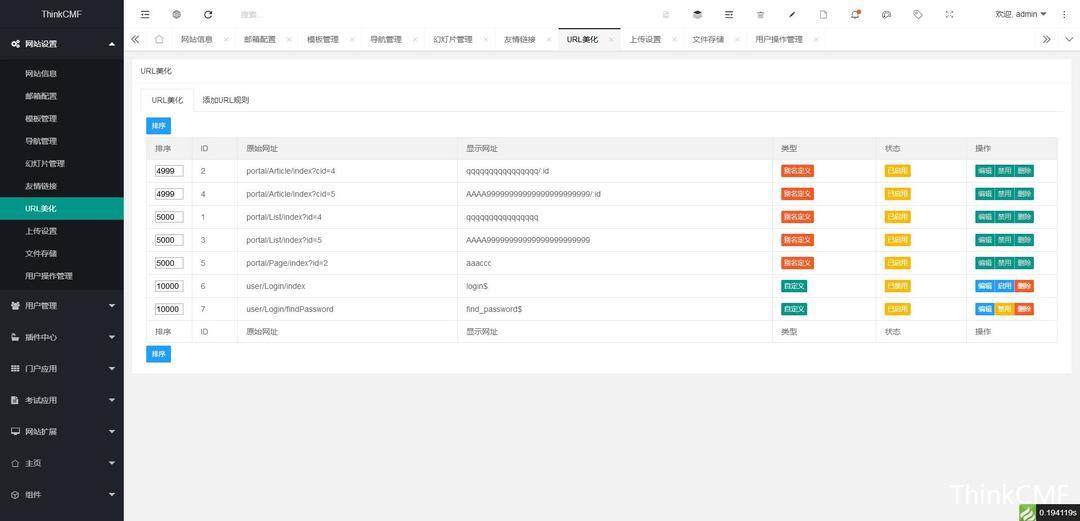Click the pencil icon in the header
This screenshot has height=521, width=1080.
tap(792, 15)
